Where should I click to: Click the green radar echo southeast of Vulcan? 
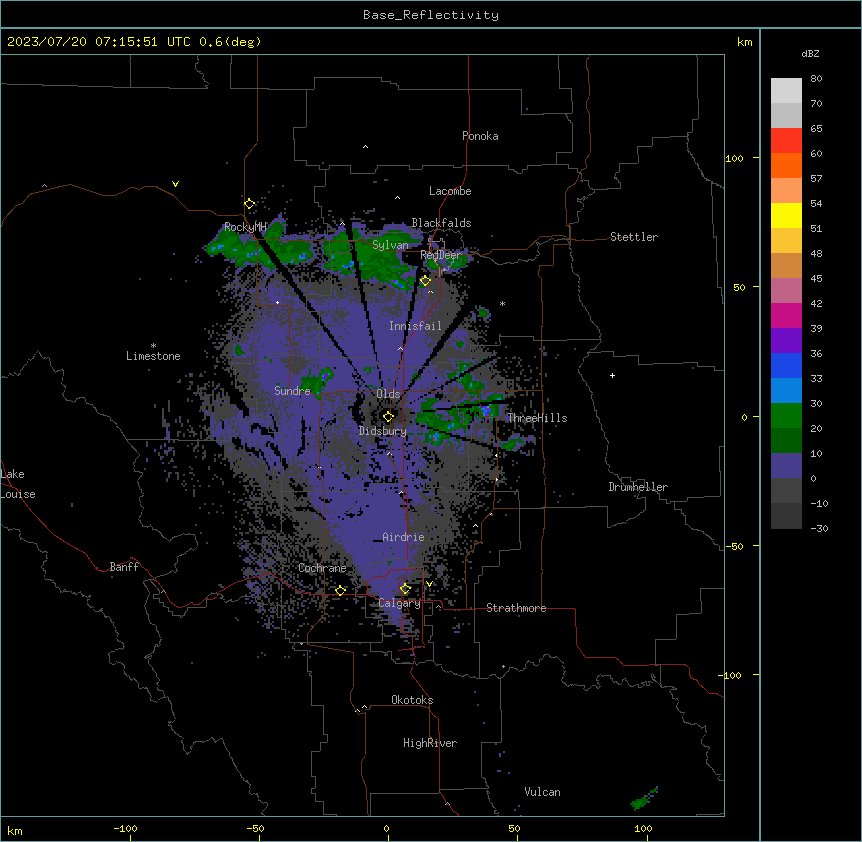(x=644, y=799)
